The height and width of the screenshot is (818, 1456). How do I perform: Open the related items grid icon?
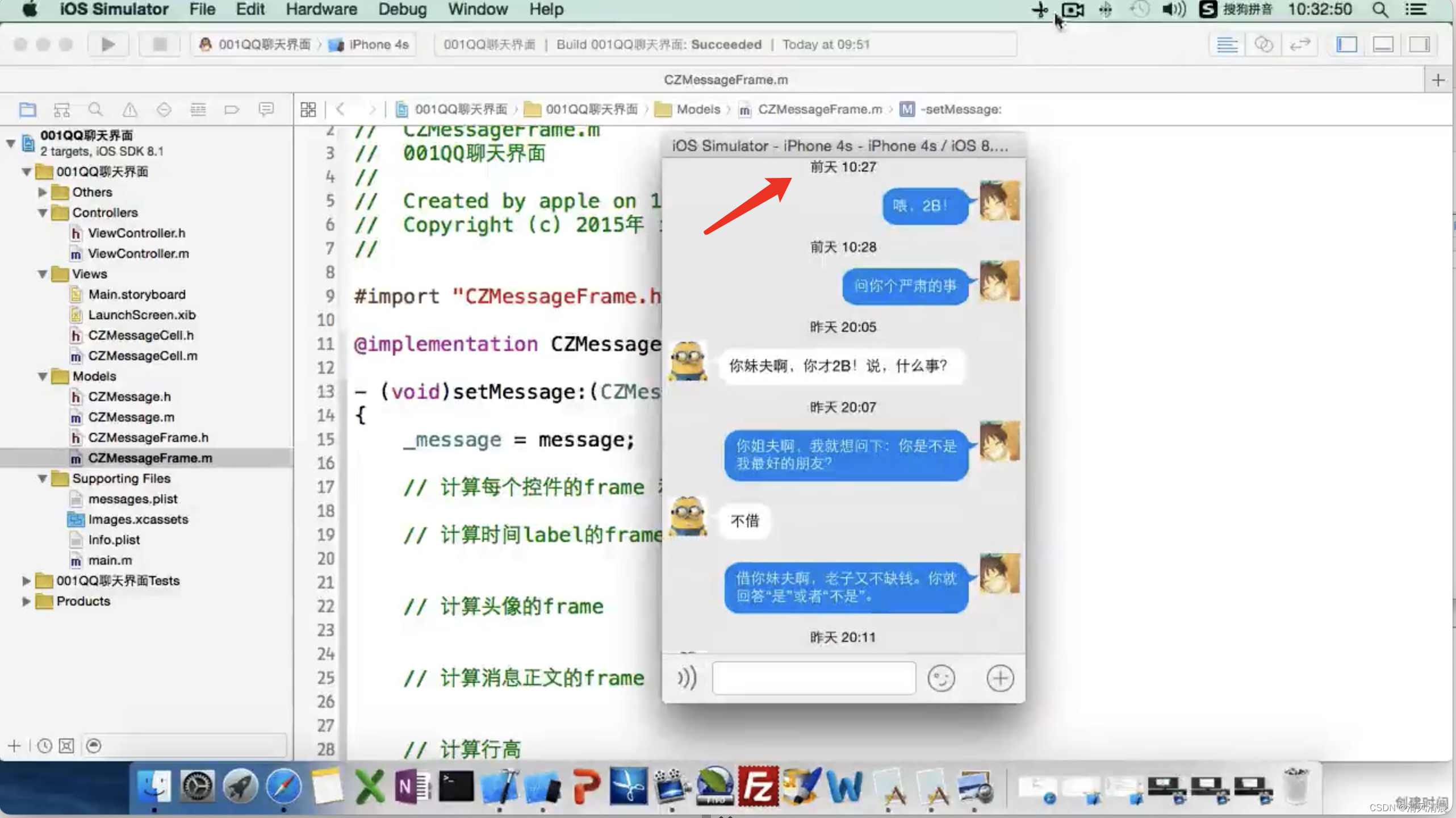pos(308,109)
